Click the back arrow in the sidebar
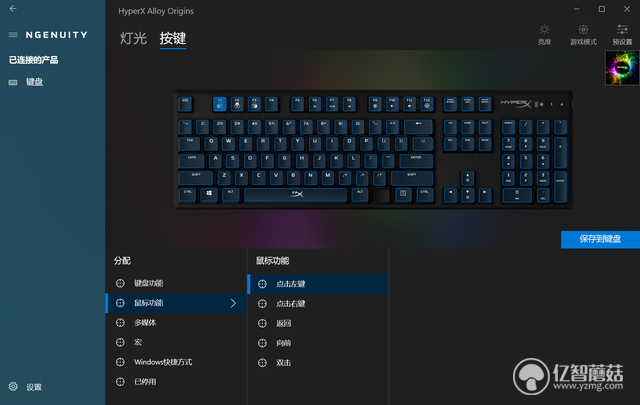 pyautogui.click(x=13, y=9)
